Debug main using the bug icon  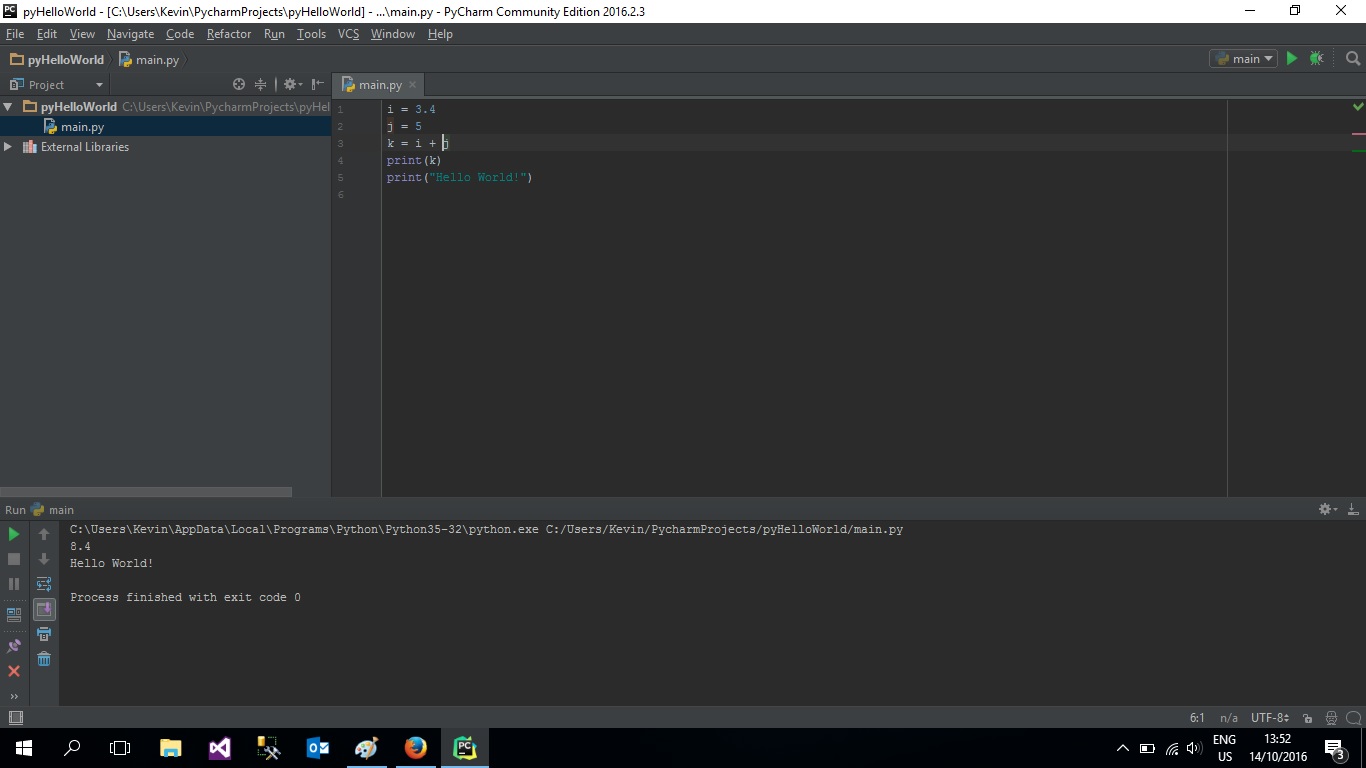(1316, 58)
